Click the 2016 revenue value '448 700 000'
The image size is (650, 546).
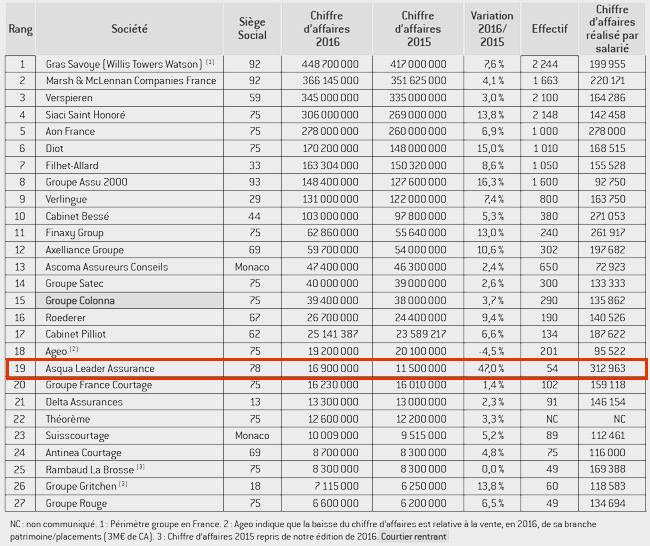(x=330, y=64)
